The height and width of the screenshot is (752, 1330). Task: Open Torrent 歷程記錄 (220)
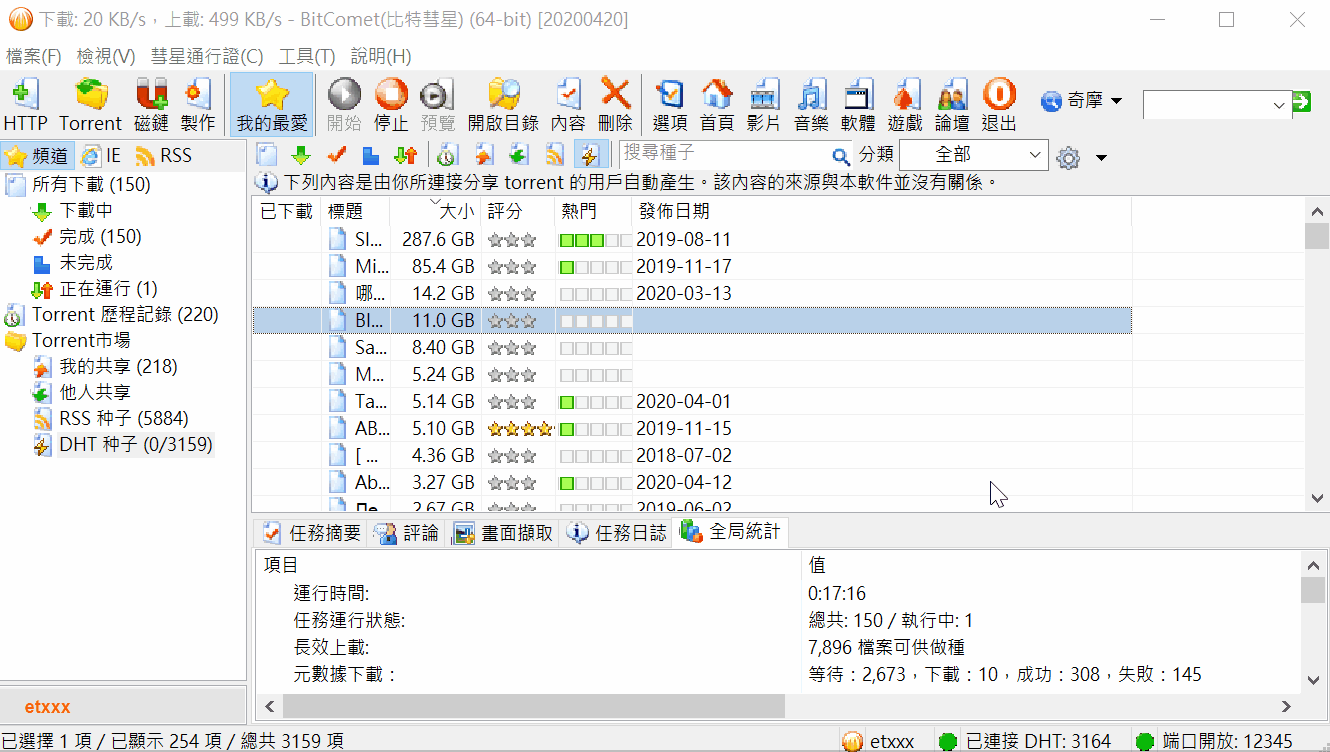[x=125, y=315]
